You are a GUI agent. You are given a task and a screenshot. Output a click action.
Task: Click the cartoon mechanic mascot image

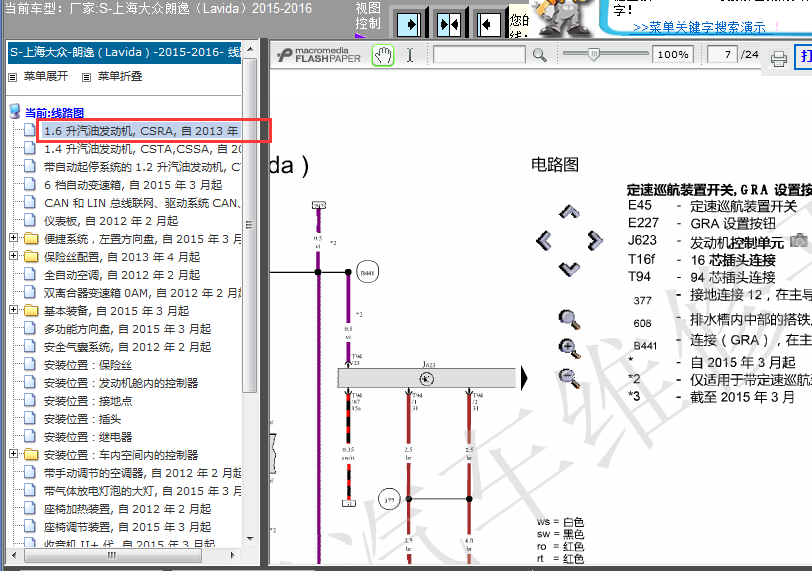(x=564, y=17)
